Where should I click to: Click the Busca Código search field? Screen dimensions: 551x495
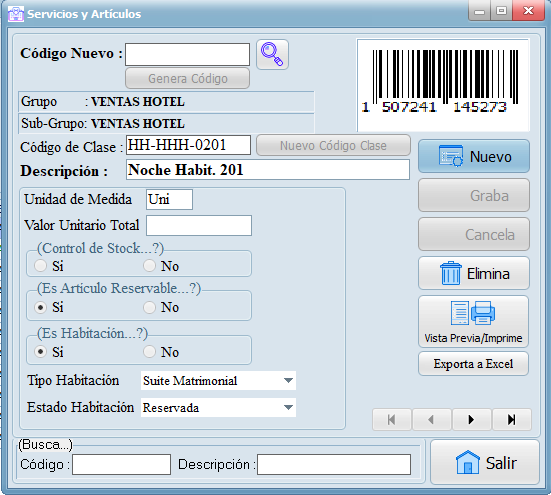[x=121, y=464]
